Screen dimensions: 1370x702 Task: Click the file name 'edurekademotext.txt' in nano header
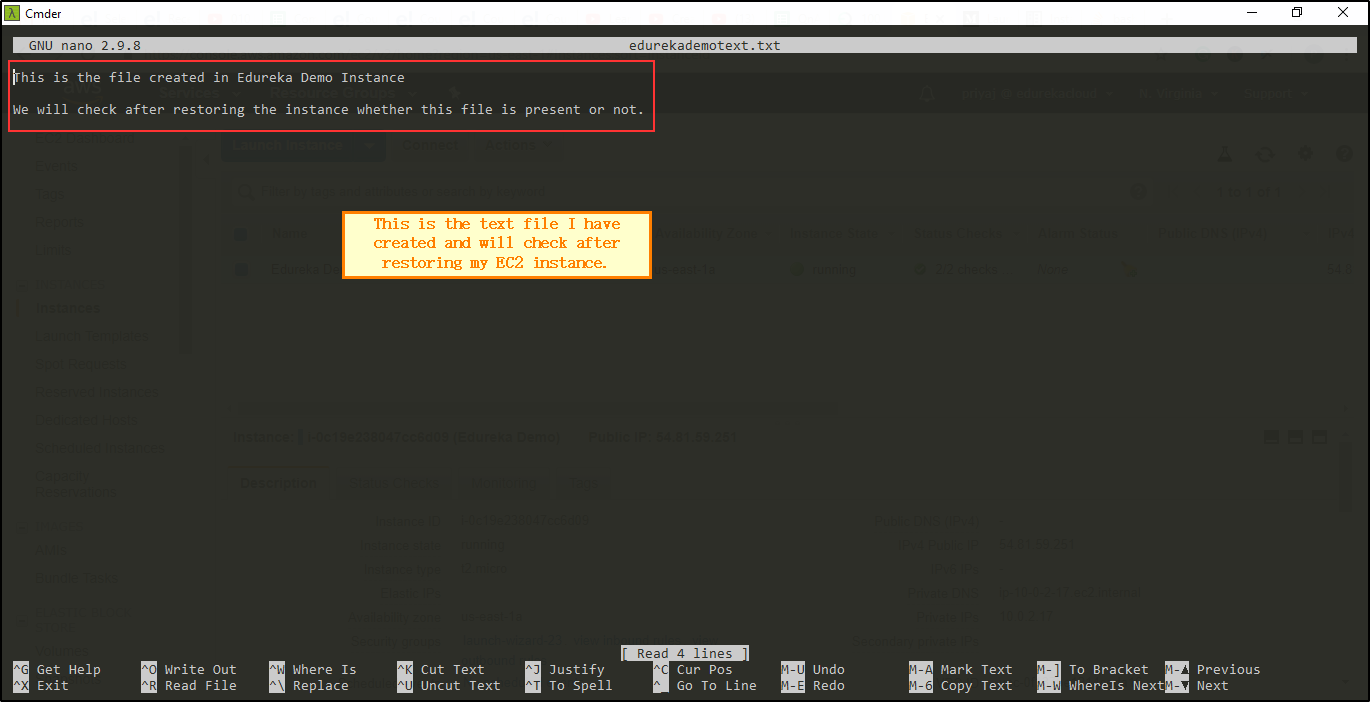click(x=705, y=46)
